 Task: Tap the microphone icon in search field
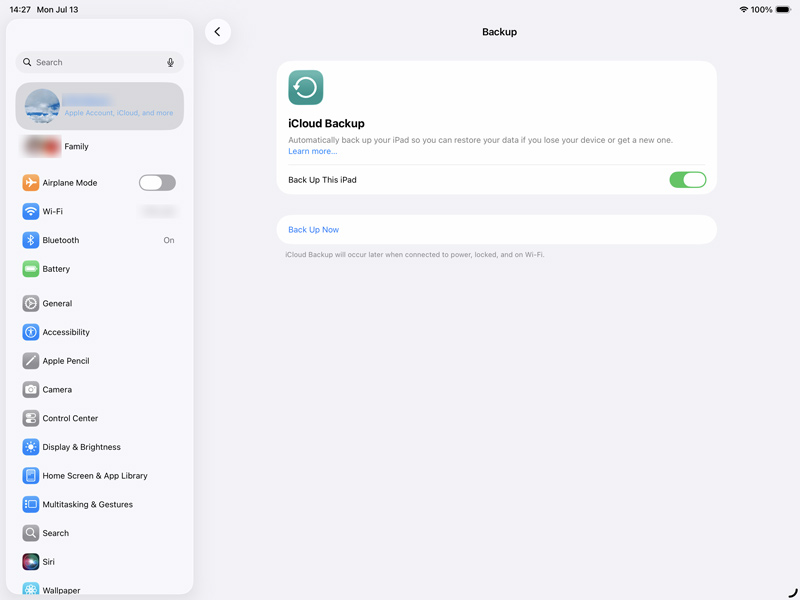pyautogui.click(x=170, y=62)
